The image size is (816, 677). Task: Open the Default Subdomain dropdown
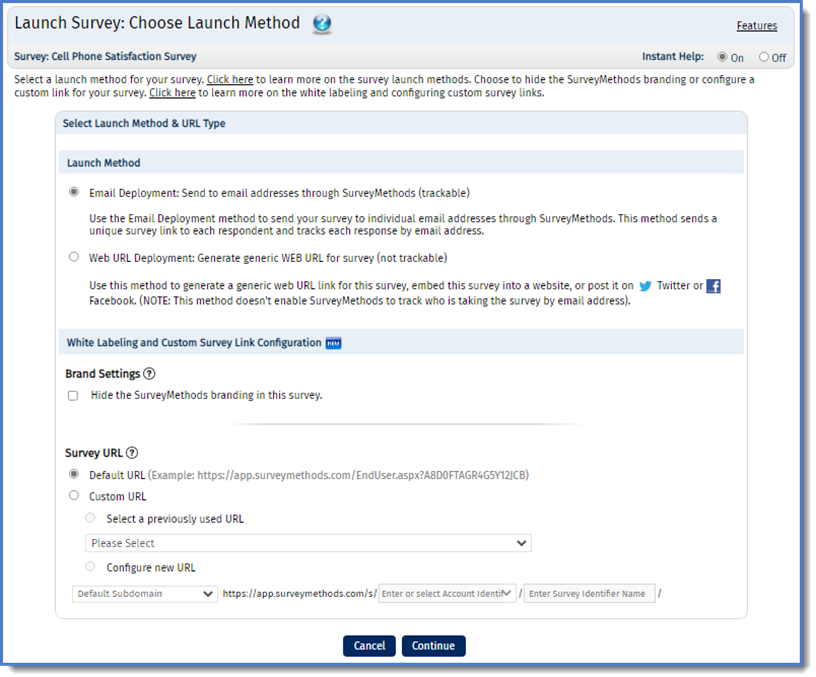pos(145,594)
